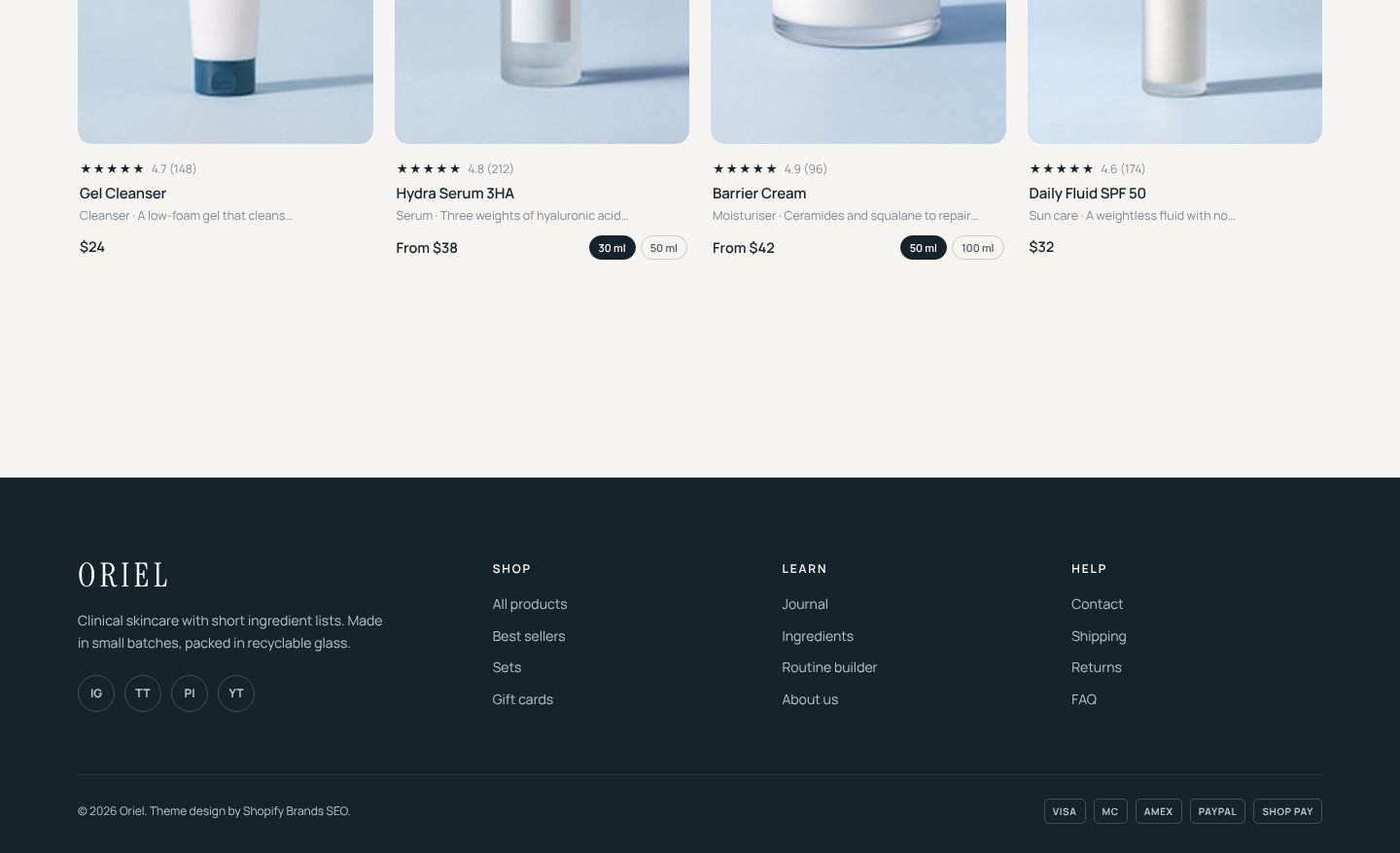Viewport: 1400px width, 853px height.
Task: Click the SHOP PAY payment badge
Action: [x=1287, y=811]
